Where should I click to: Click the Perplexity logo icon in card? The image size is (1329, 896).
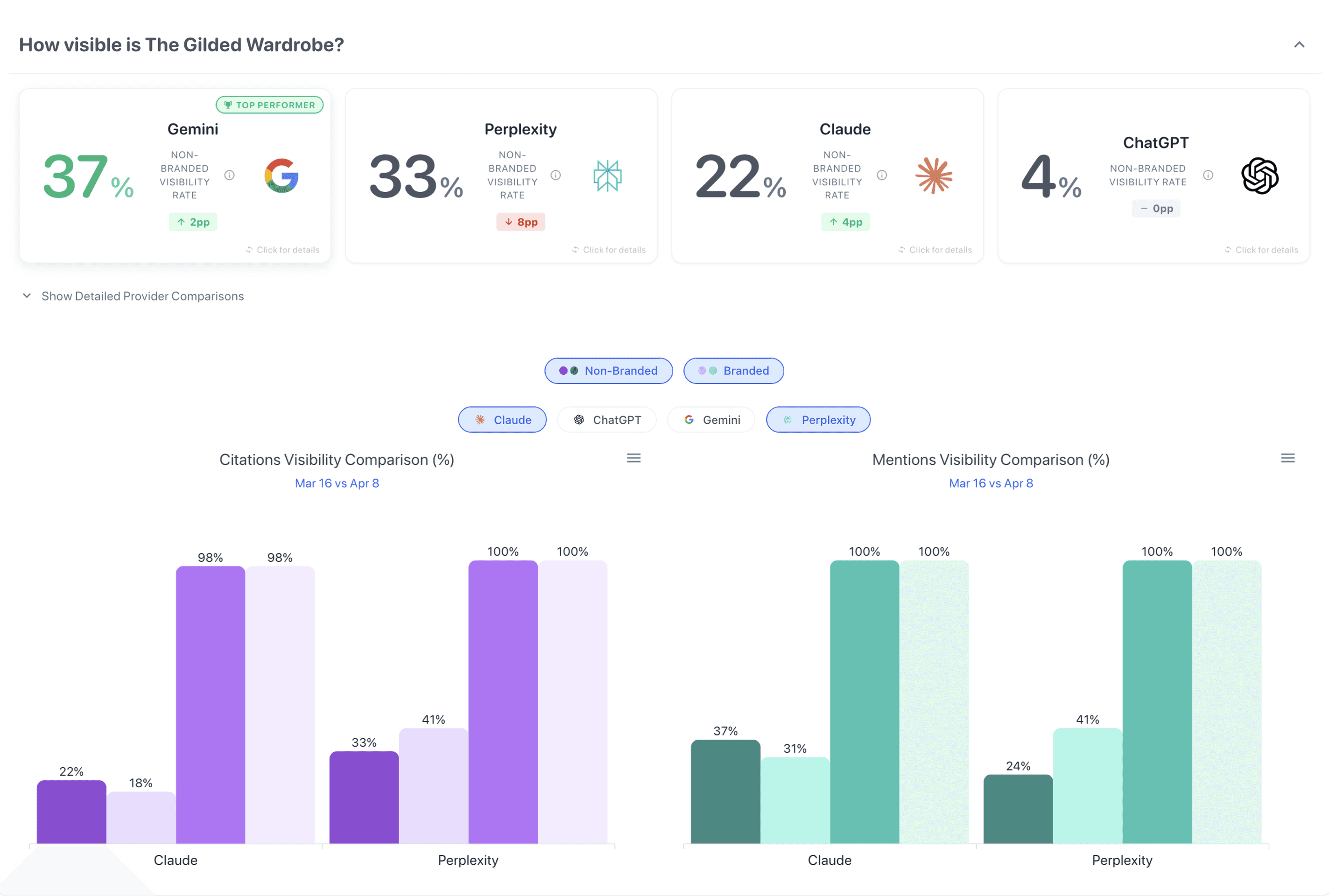(x=607, y=175)
